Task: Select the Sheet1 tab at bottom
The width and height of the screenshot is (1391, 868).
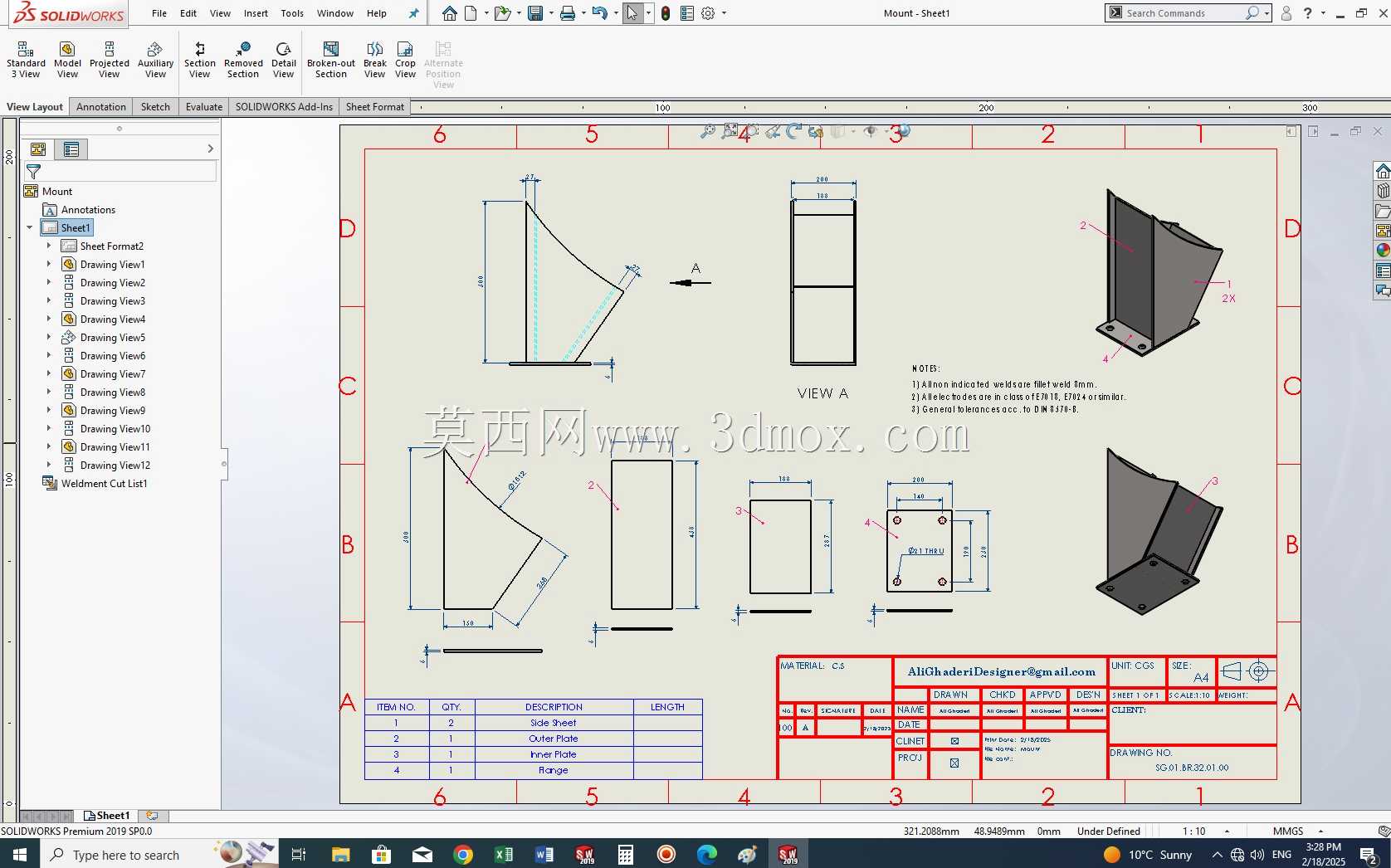Action: 107,816
